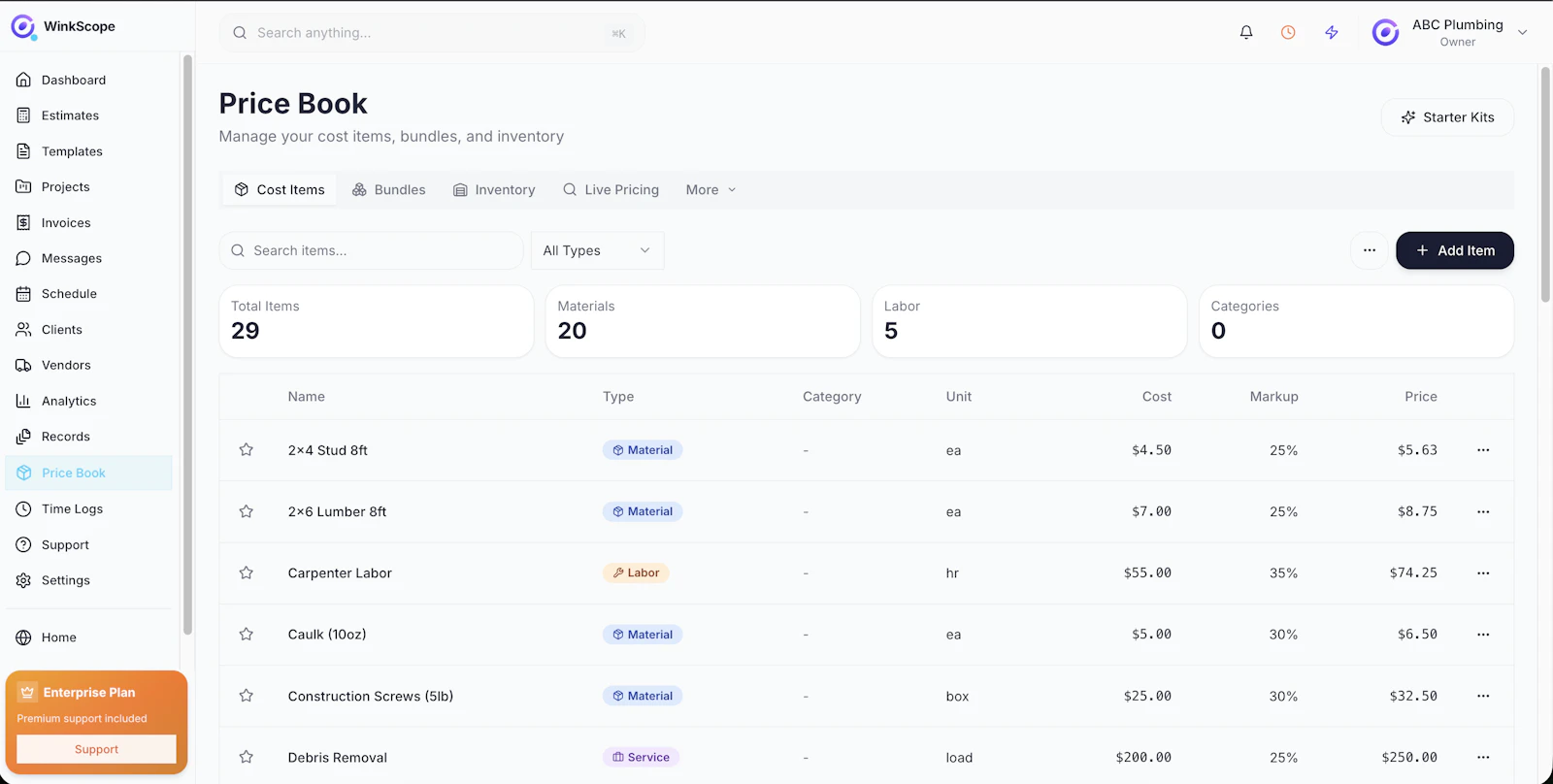The width and height of the screenshot is (1553, 784).
Task: Click the main page vertical scrollbar
Action: pyautogui.click(x=1545, y=184)
